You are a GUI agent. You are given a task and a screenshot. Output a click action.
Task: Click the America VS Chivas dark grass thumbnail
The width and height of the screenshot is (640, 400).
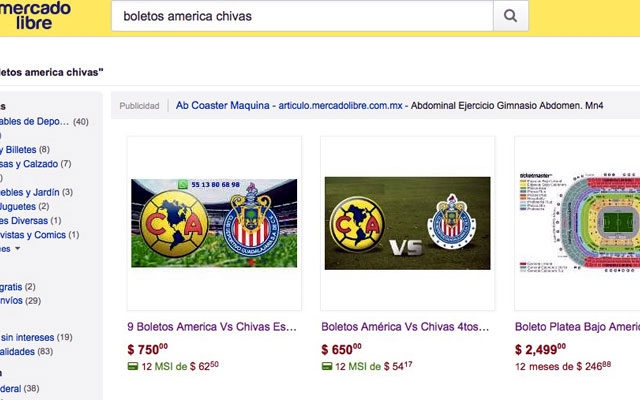coord(407,223)
